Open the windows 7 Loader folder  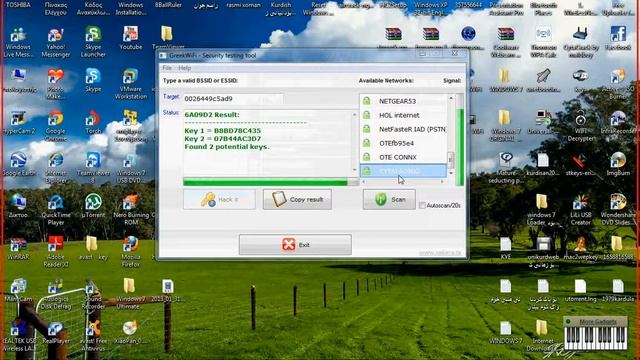542,210
